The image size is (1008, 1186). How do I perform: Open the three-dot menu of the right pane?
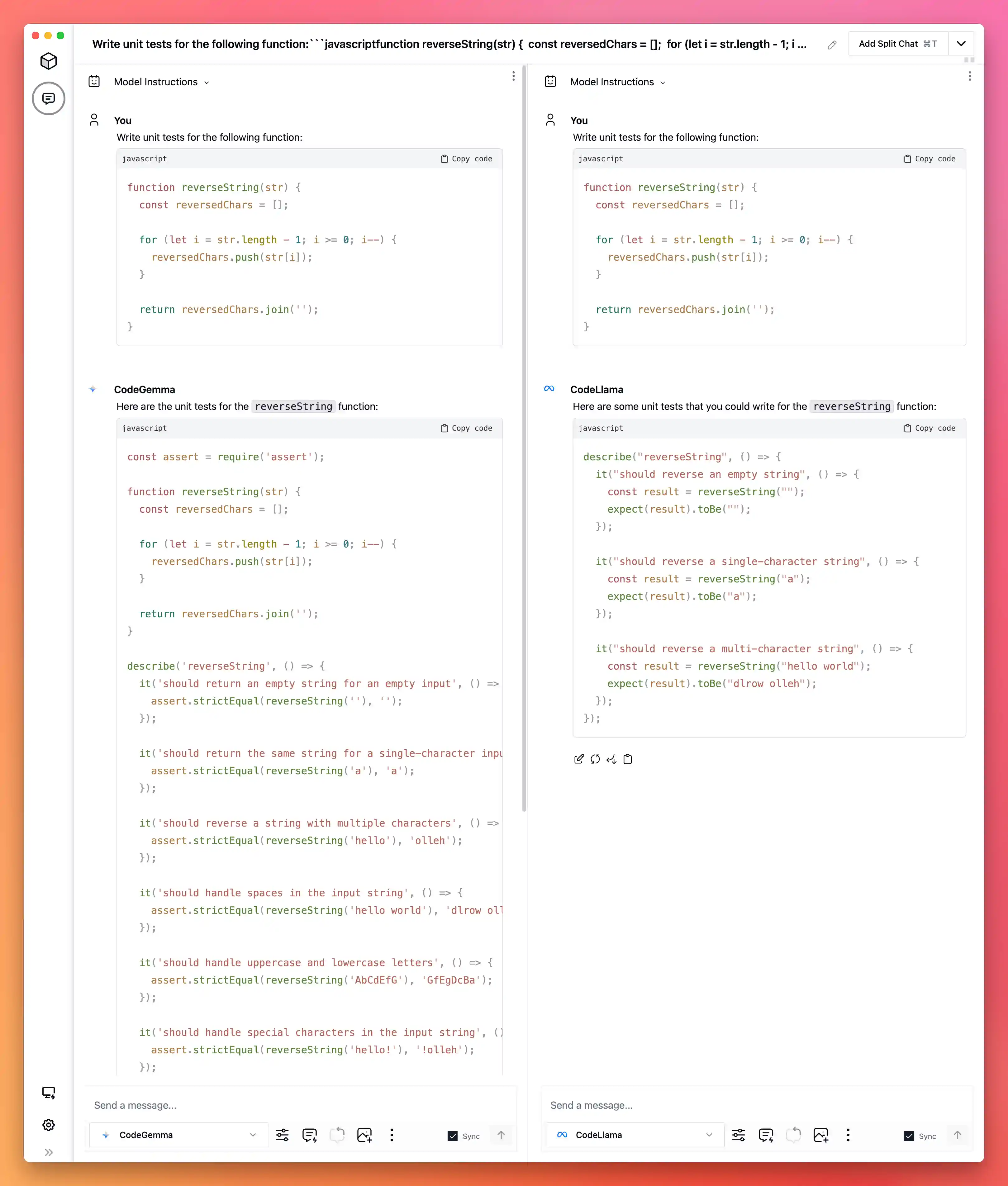[x=970, y=76]
